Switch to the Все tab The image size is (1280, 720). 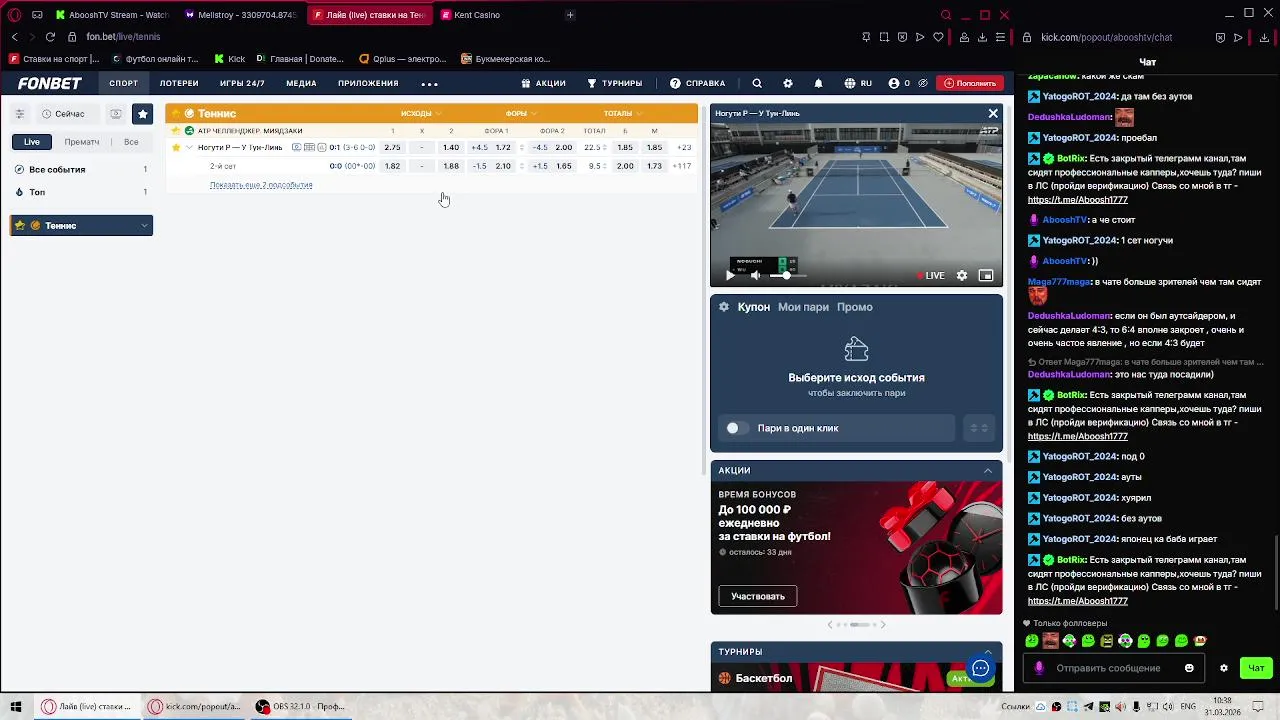[131, 142]
